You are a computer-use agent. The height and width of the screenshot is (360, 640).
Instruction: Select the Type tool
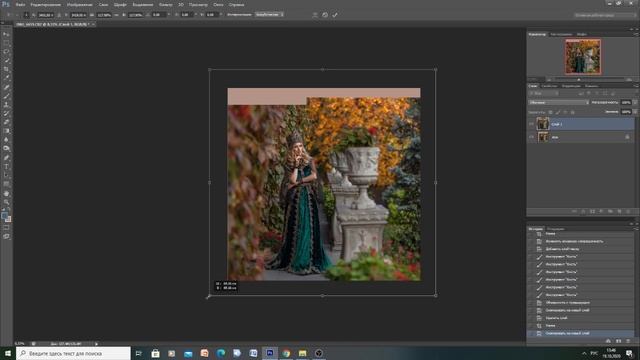(x=6, y=167)
